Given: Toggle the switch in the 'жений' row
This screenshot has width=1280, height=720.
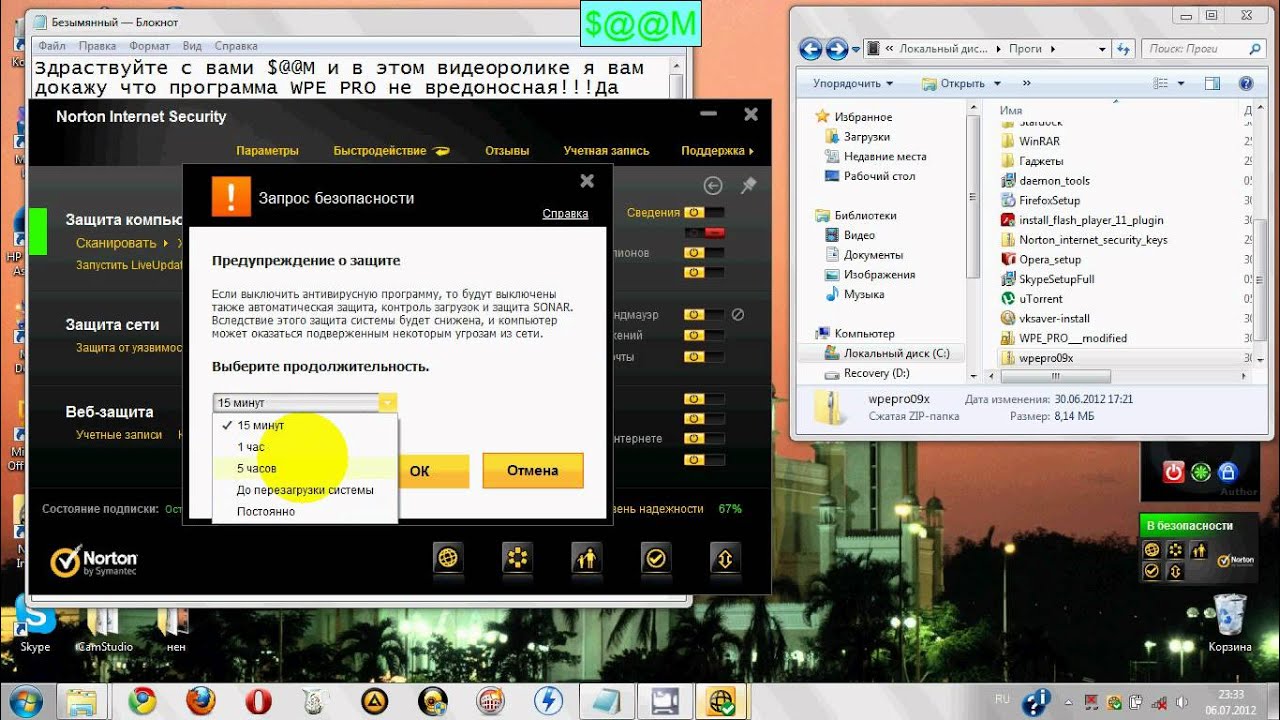Looking at the screenshot, I should 703,336.
